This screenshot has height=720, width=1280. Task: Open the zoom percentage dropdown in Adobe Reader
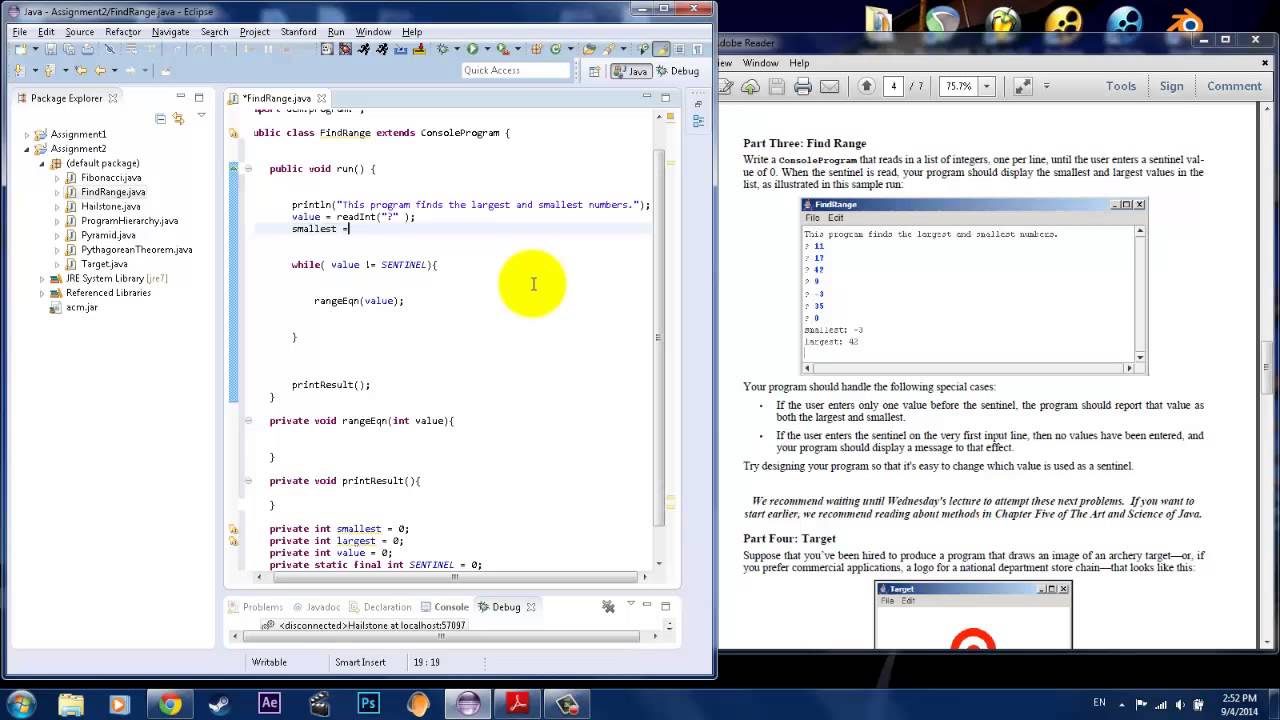tap(987, 87)
